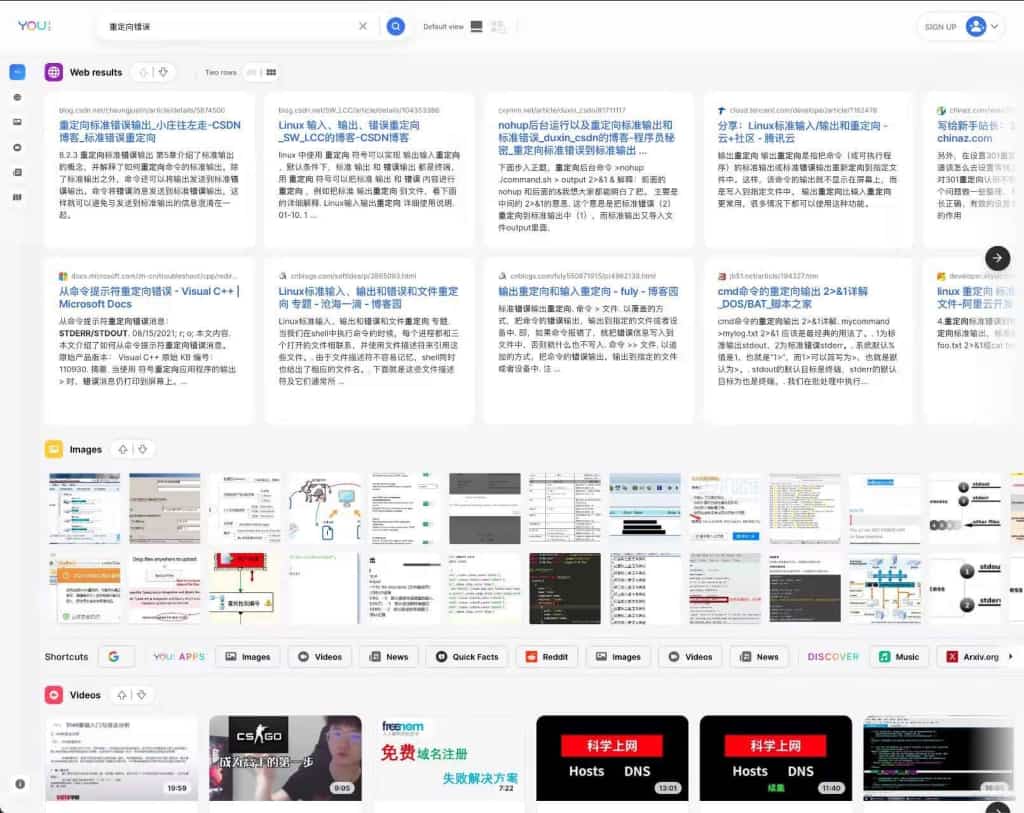Screen dimensions: 1024x813
Task: Toggle the Two rows layout option
Action: point(220,71)
